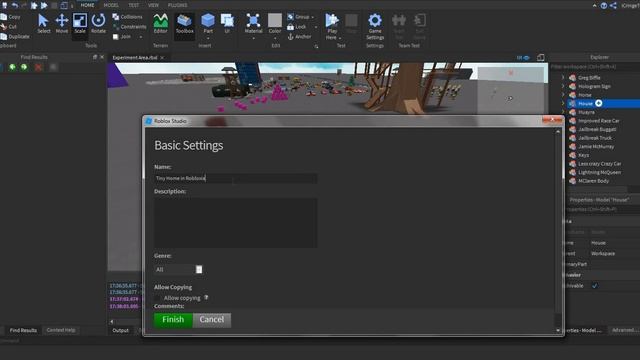Screen dimensions: 640x360
Task: Activate the Rotate tool
Action: (x=98, y=24)
